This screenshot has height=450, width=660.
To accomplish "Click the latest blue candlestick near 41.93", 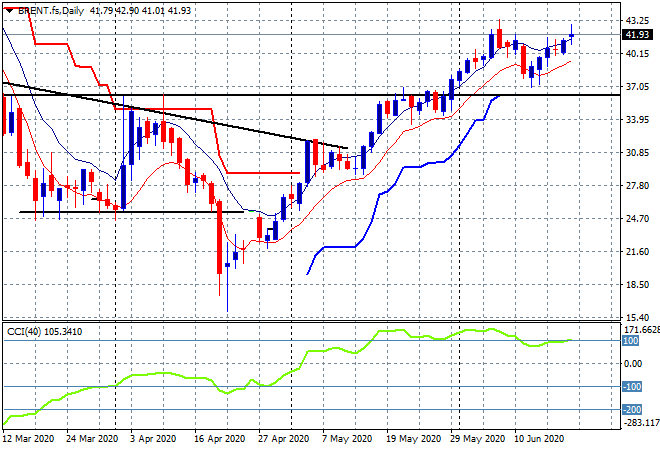I will [571, 36].
